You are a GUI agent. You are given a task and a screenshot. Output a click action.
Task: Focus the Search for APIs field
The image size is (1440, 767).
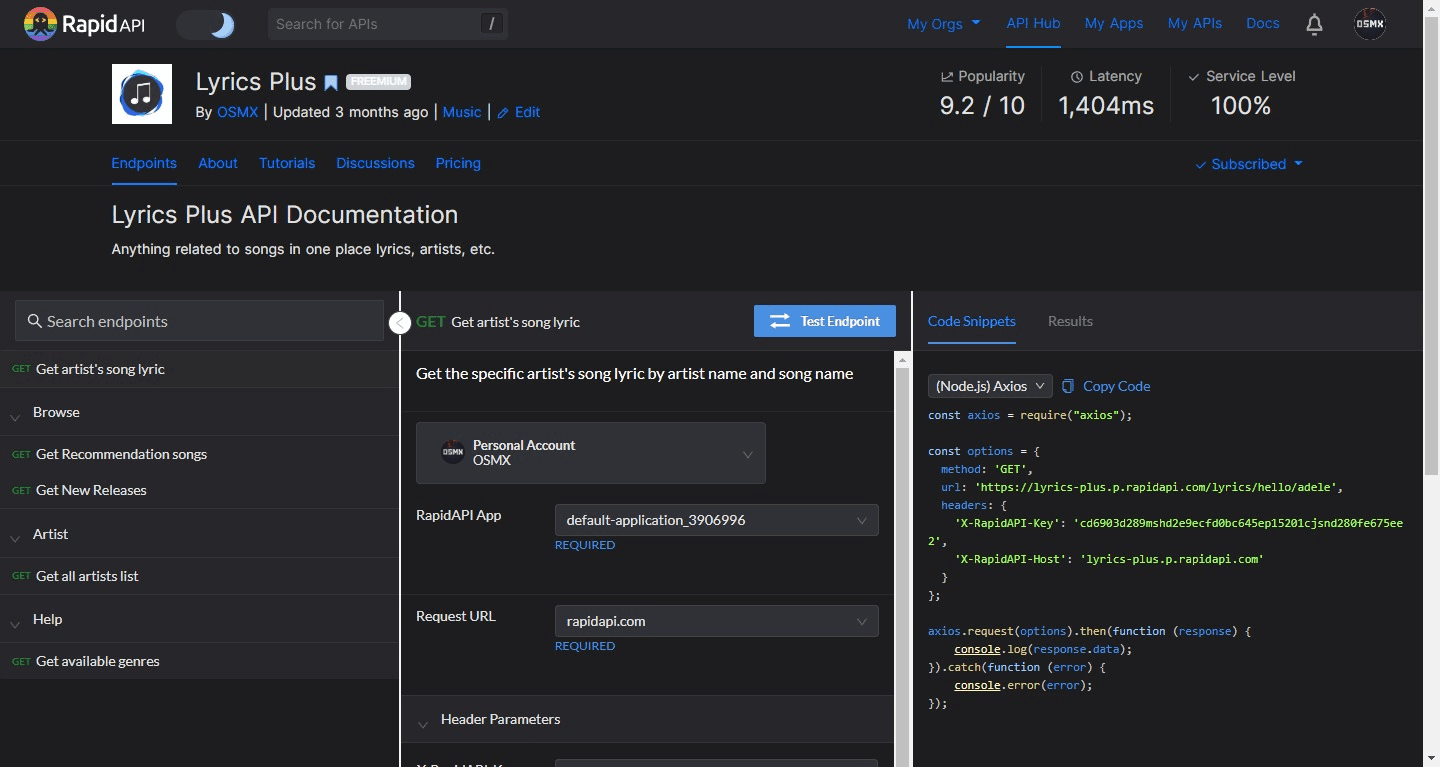pos(388,24)
